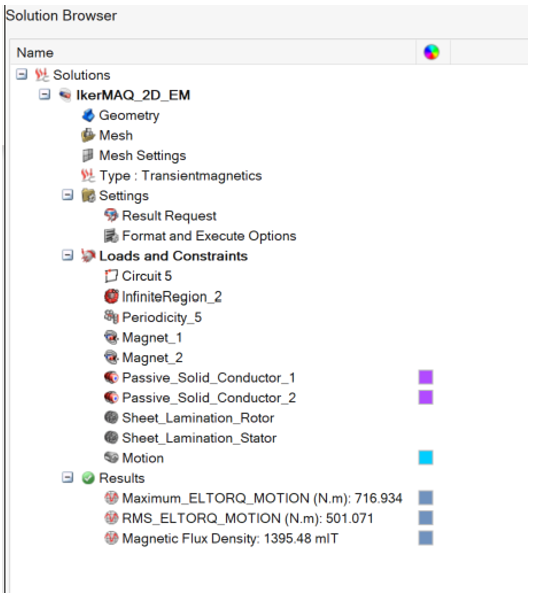Collapse the Settings folder
Screen dimensions: 541x601
coord(67,195)
